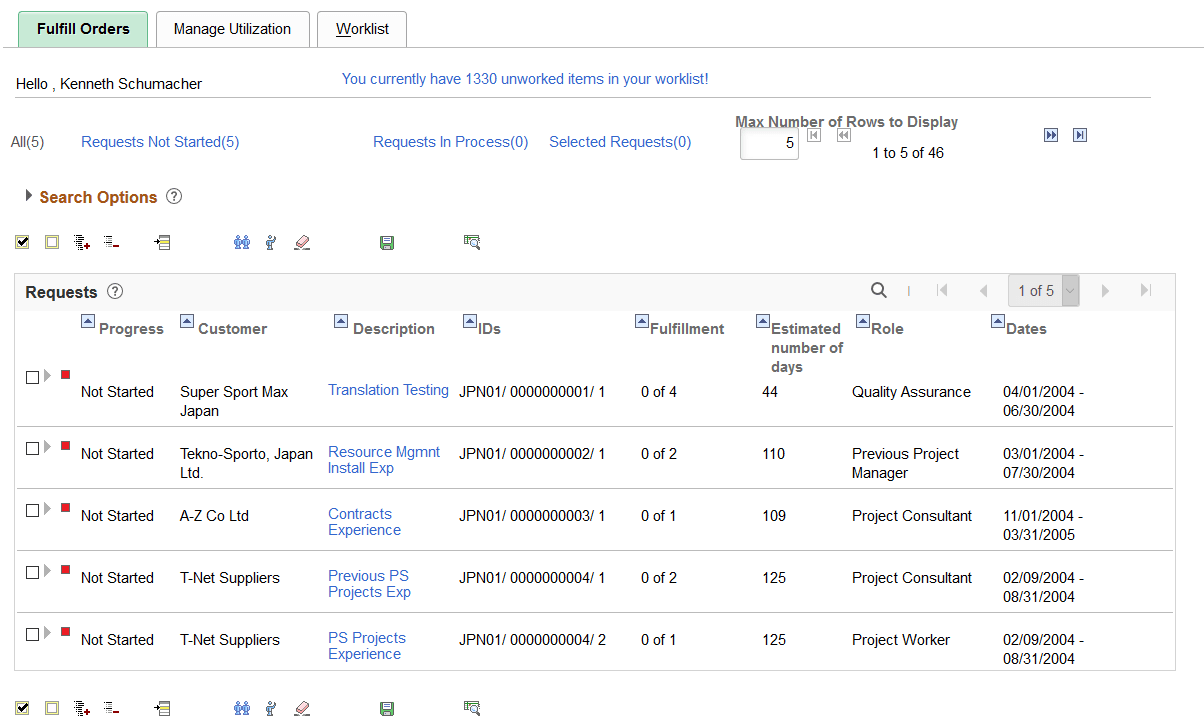This screenshot has width=1204, height=727.
Task: Click the remove request rows icon
Action: (111, 242)
